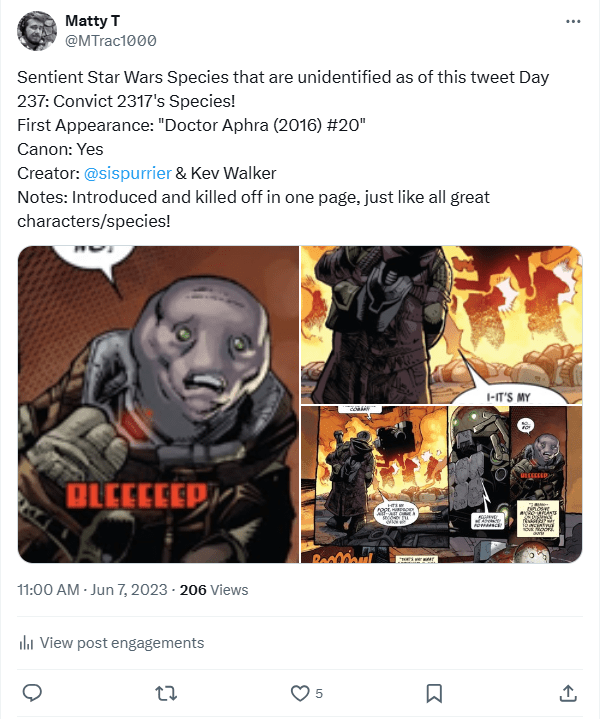Open the large left comic image
The height and width of the screenshot is (719, 602).
(x=158, y=403)
